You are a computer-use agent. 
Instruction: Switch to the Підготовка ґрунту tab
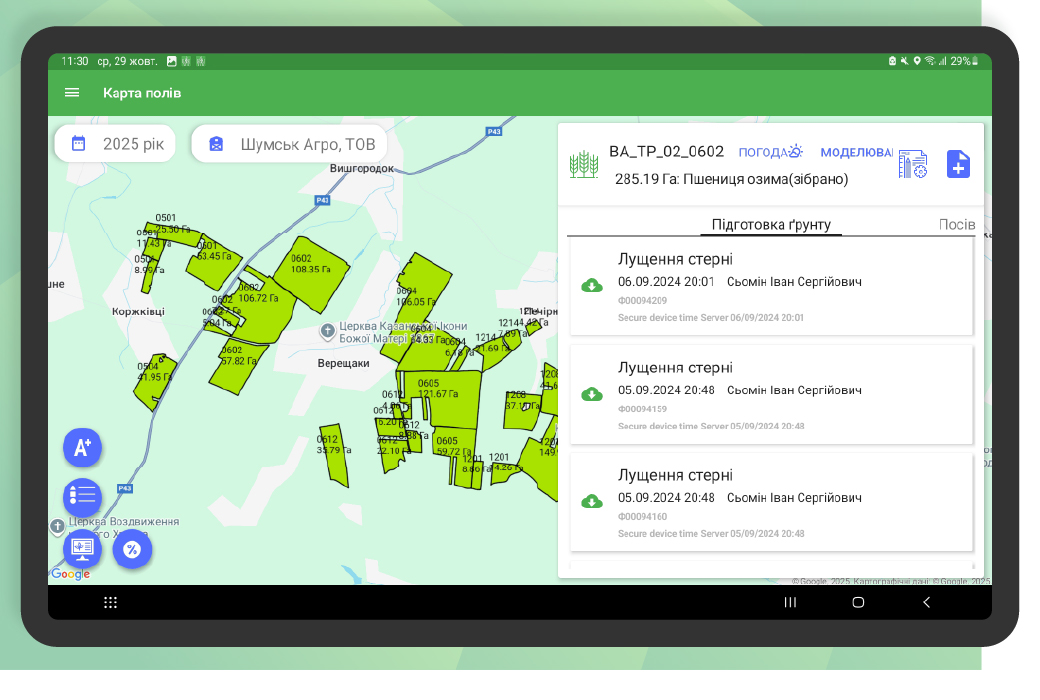771,225
